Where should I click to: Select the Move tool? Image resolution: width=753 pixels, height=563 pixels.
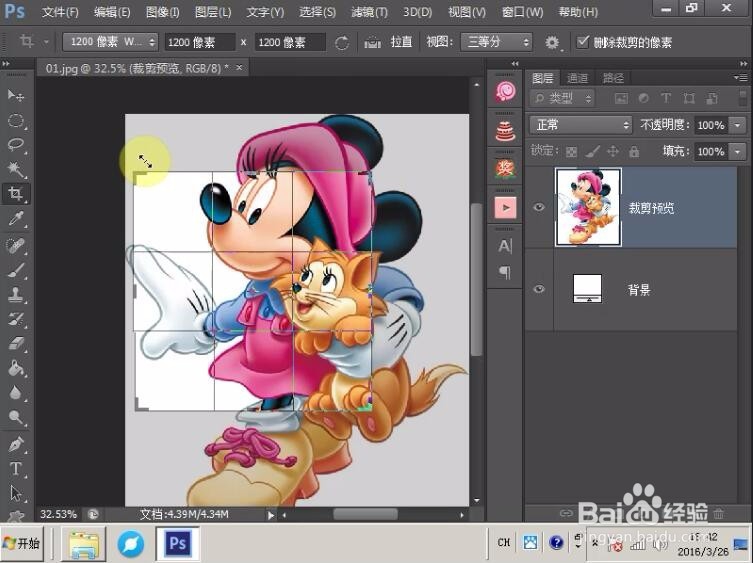[x=15, y=96]
